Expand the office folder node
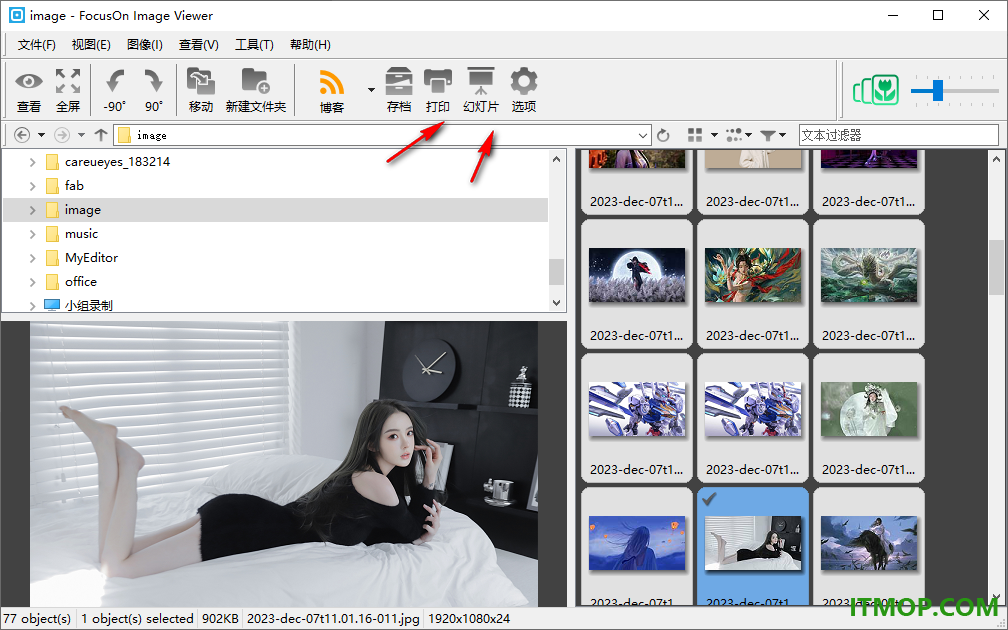This screenshot has height=630, width=1008. click(32, 282)
